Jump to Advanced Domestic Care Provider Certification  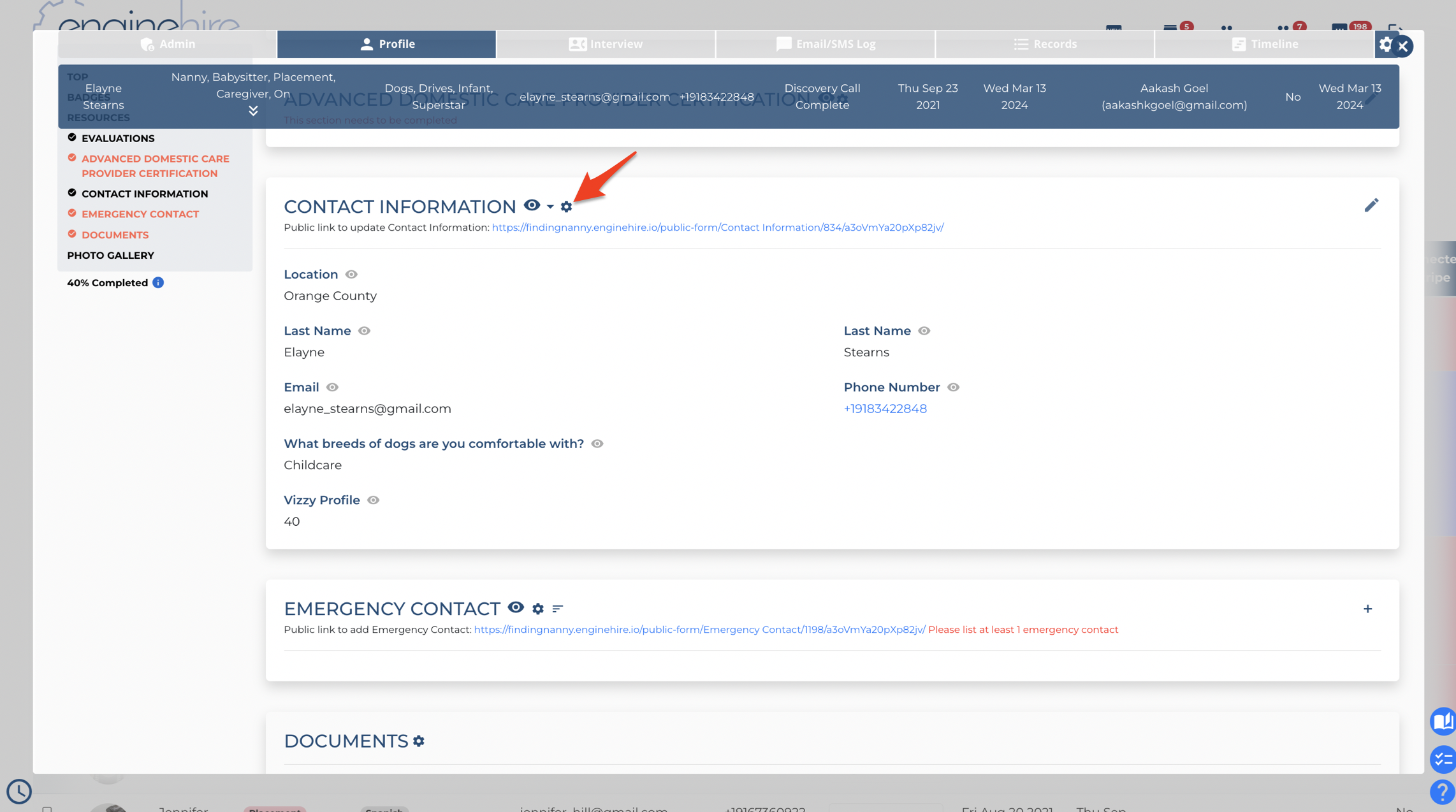pos(156,166)
